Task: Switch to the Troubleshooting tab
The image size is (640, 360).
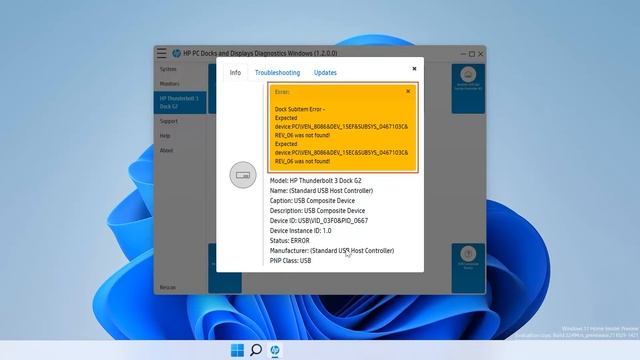Action: [x=278, y=73]
